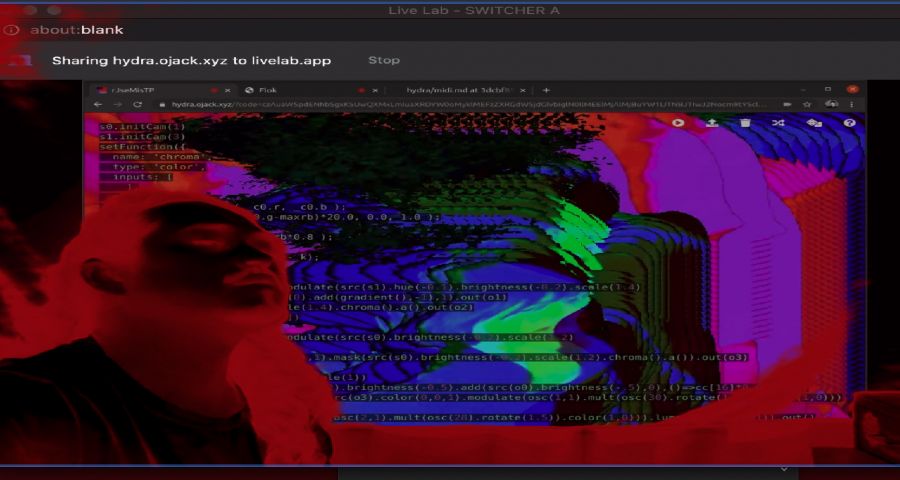
Task: Open Hydra help question mark icon
Action: [x=849, y=123]
